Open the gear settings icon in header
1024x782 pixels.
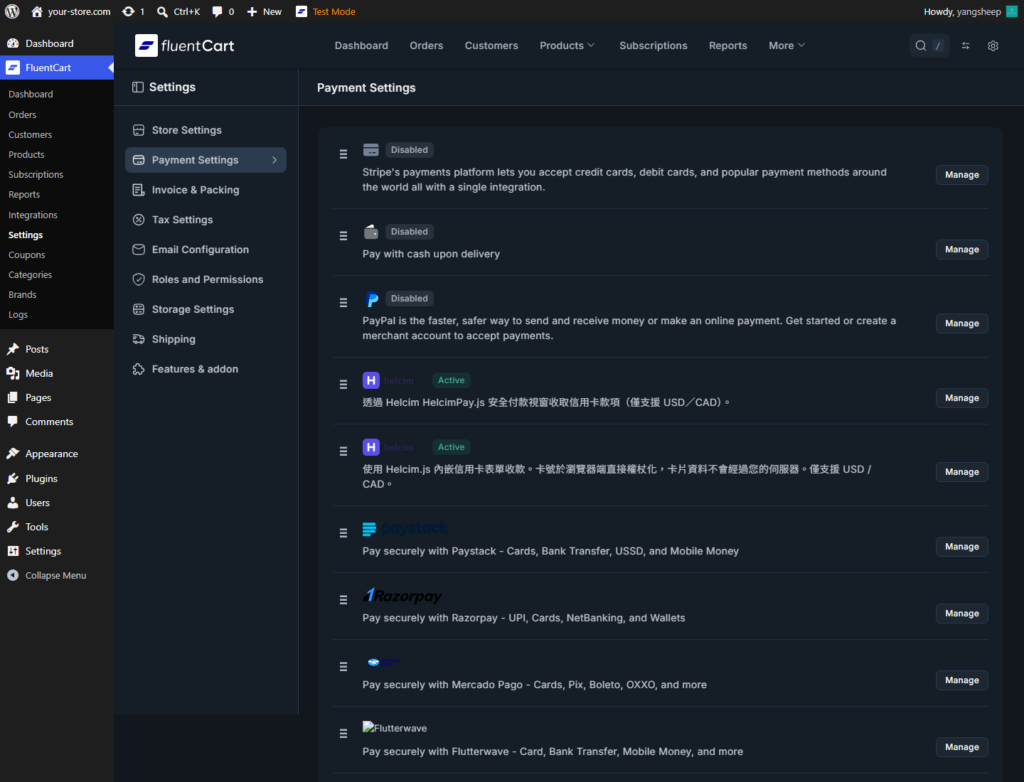[993, 46]
